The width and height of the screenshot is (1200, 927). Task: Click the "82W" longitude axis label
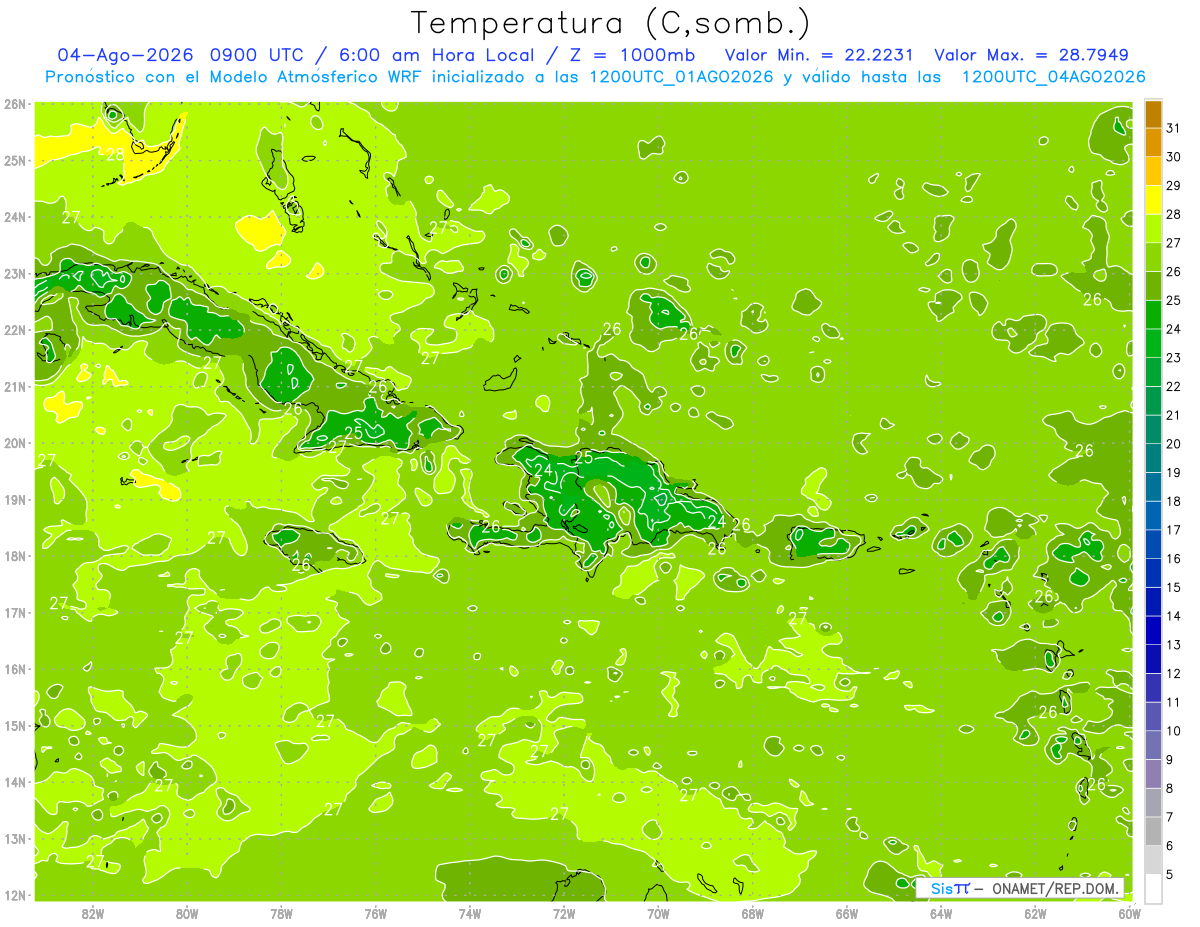tap(93, 914)
